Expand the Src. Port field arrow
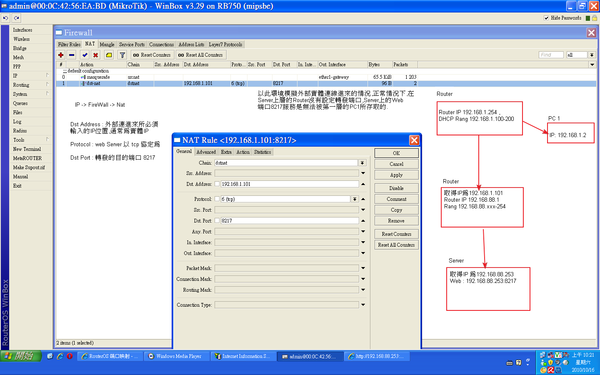 (363, 210)
